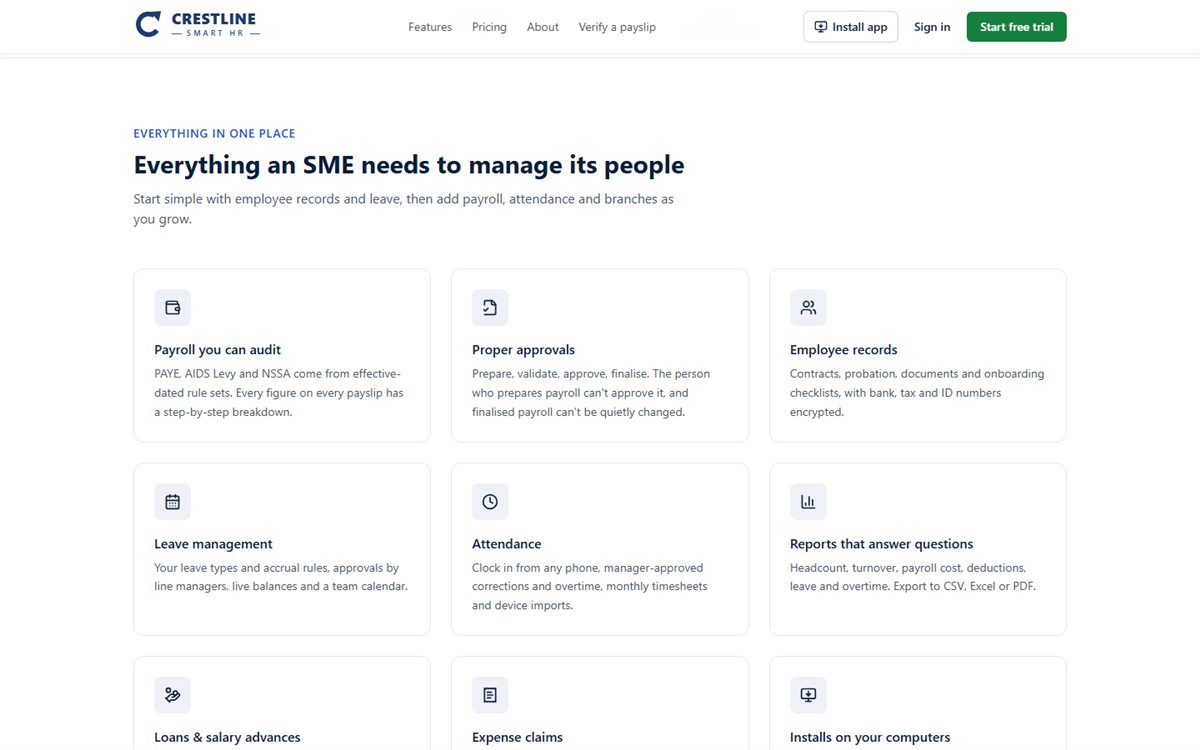This screenshot has width=1200, height=750.
Task: Click the 'Expense claims' heading
Action: point(517,738)
